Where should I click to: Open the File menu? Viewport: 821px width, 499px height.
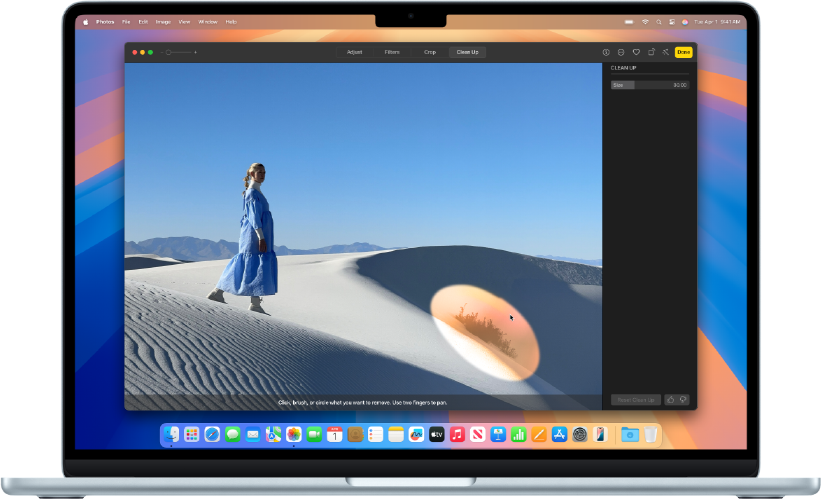(x=126, y=22)
